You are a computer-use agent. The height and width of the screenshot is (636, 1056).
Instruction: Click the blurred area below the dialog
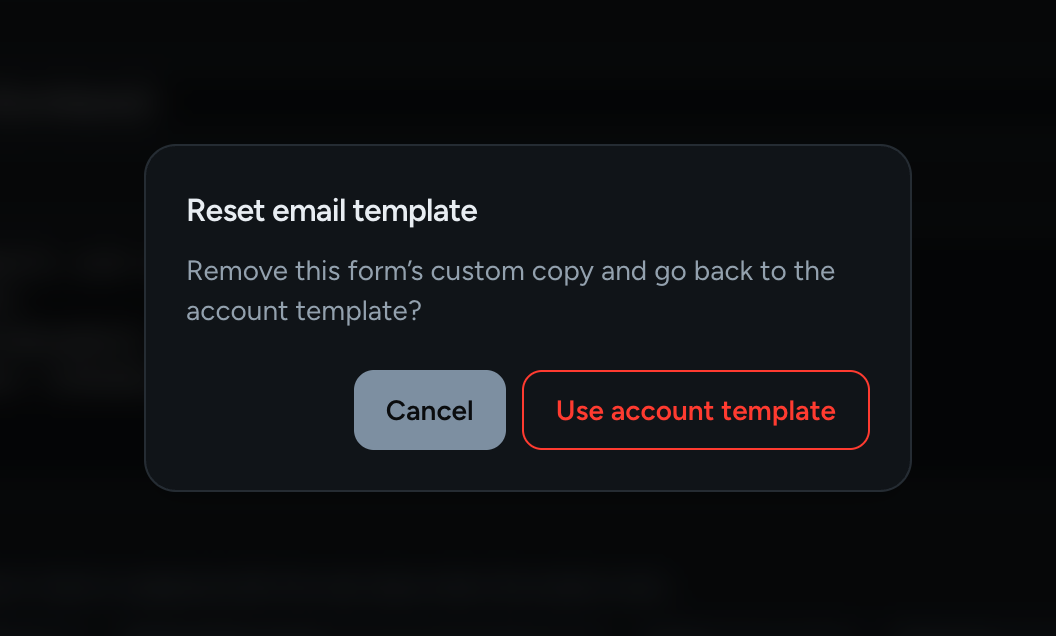coord(528,565)
